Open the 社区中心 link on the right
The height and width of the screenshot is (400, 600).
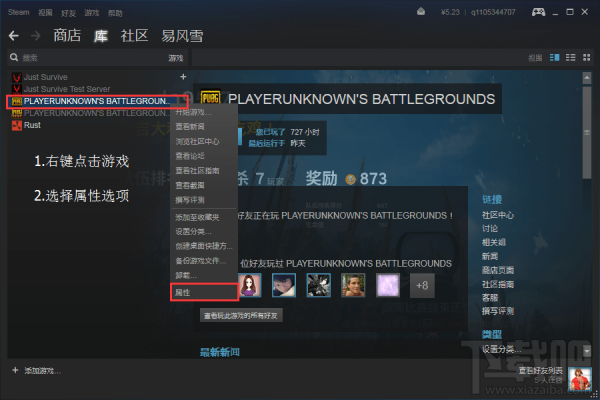[498, 215]
